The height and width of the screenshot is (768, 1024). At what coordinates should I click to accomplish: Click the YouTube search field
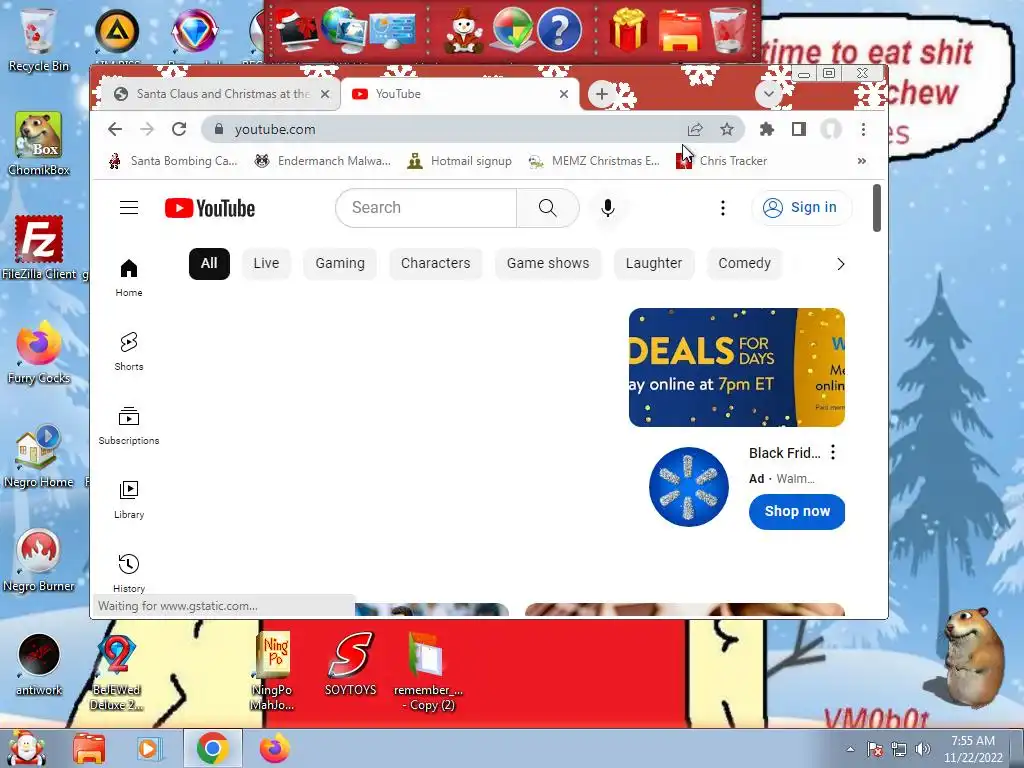click(x=426, y=208)
